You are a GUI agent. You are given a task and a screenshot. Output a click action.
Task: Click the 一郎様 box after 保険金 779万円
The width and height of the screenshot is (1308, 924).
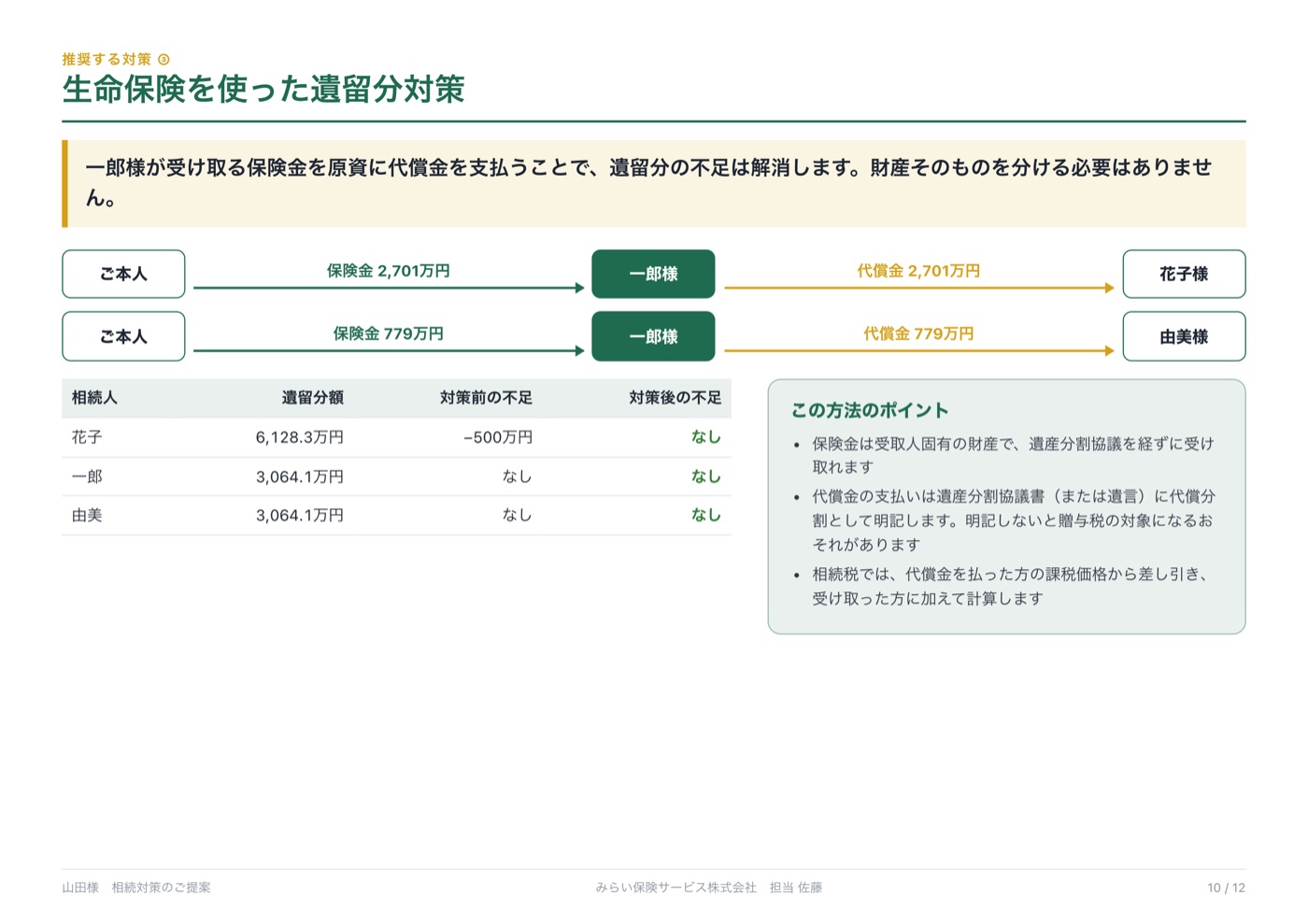click(x=653, y=336)
